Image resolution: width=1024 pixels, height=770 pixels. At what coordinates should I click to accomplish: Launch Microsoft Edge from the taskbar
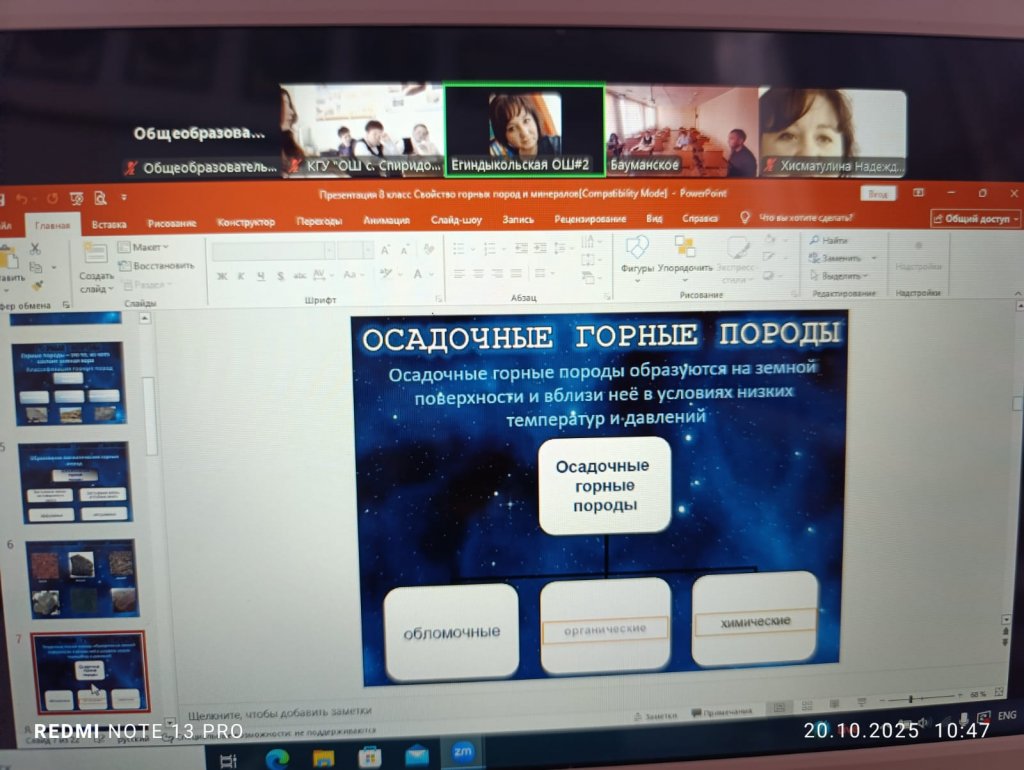pos(278,757)
